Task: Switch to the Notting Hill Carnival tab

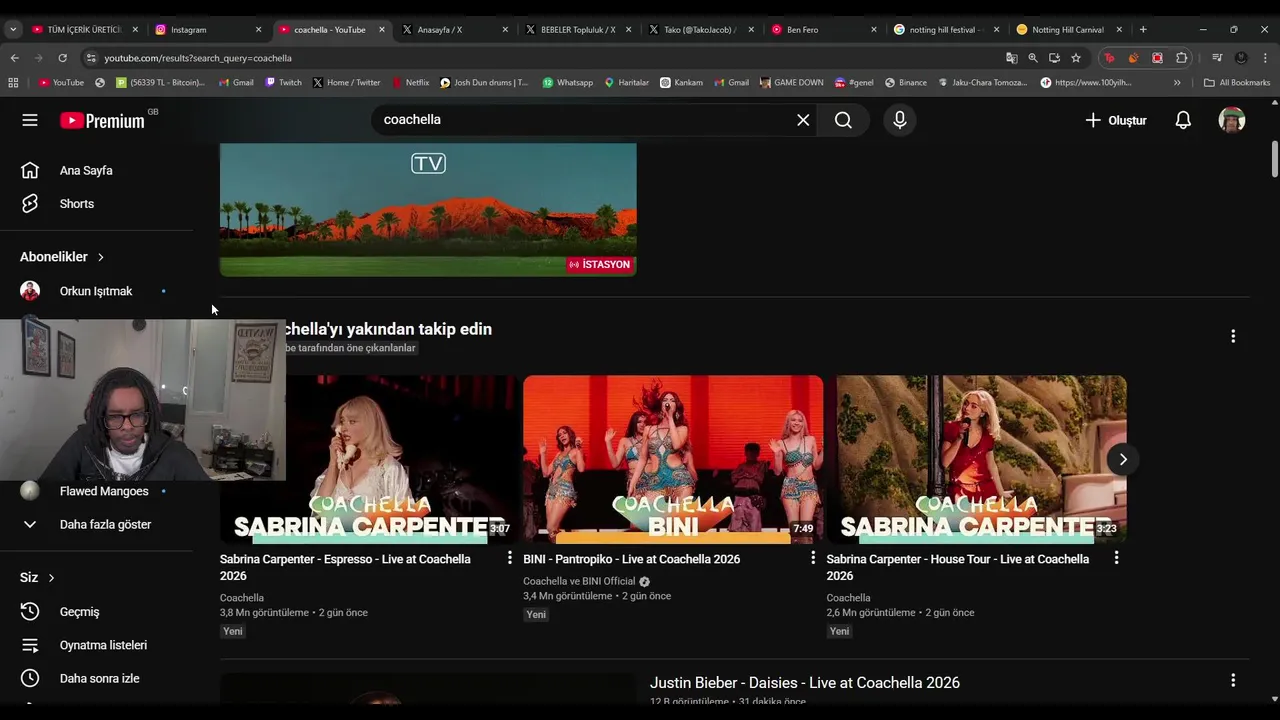Action: (1069, 30)
